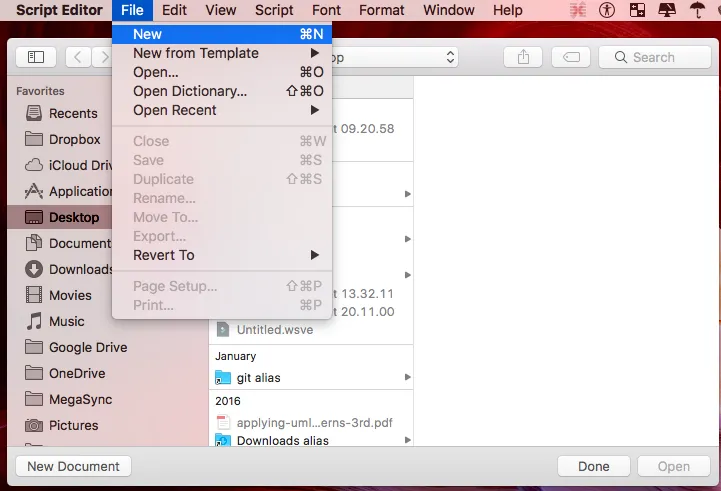
Task: Select the git alias row
Action: [311, 377]
